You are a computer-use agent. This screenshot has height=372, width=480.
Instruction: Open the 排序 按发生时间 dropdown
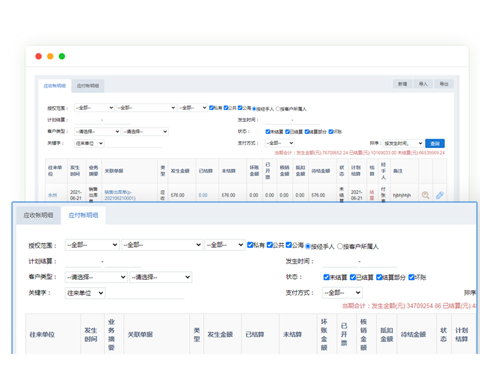pyautogui.click(x=403, y=143)
